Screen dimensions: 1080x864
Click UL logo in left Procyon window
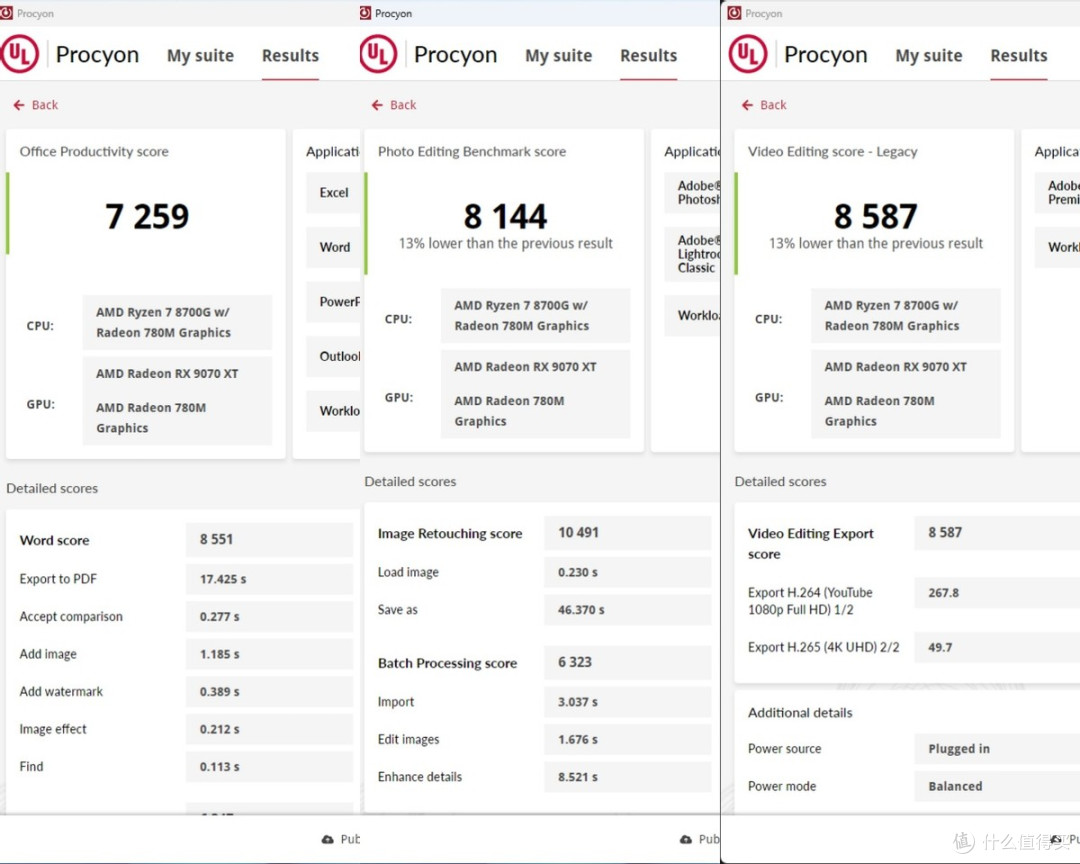19,54
